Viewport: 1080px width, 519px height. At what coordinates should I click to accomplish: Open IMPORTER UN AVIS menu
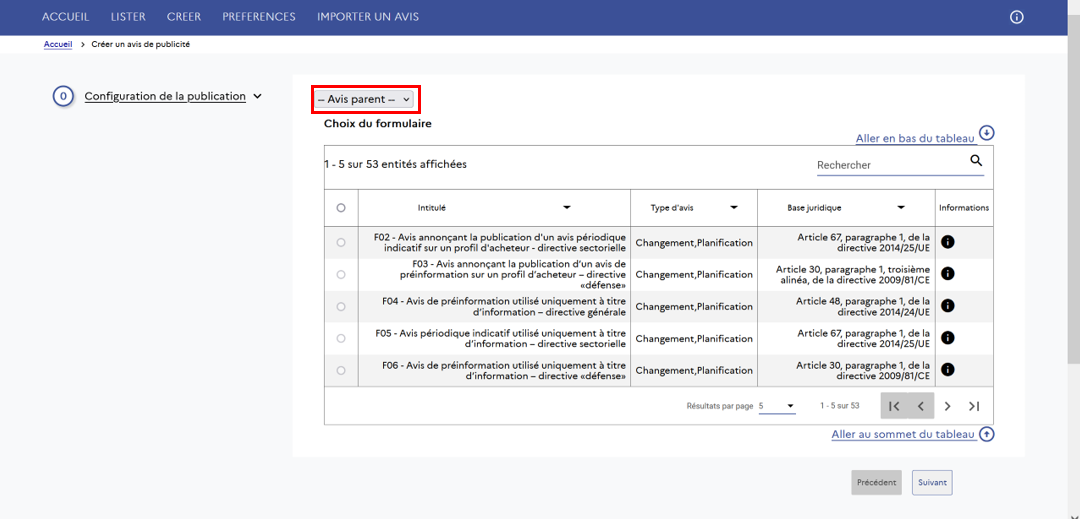point(368,17)
